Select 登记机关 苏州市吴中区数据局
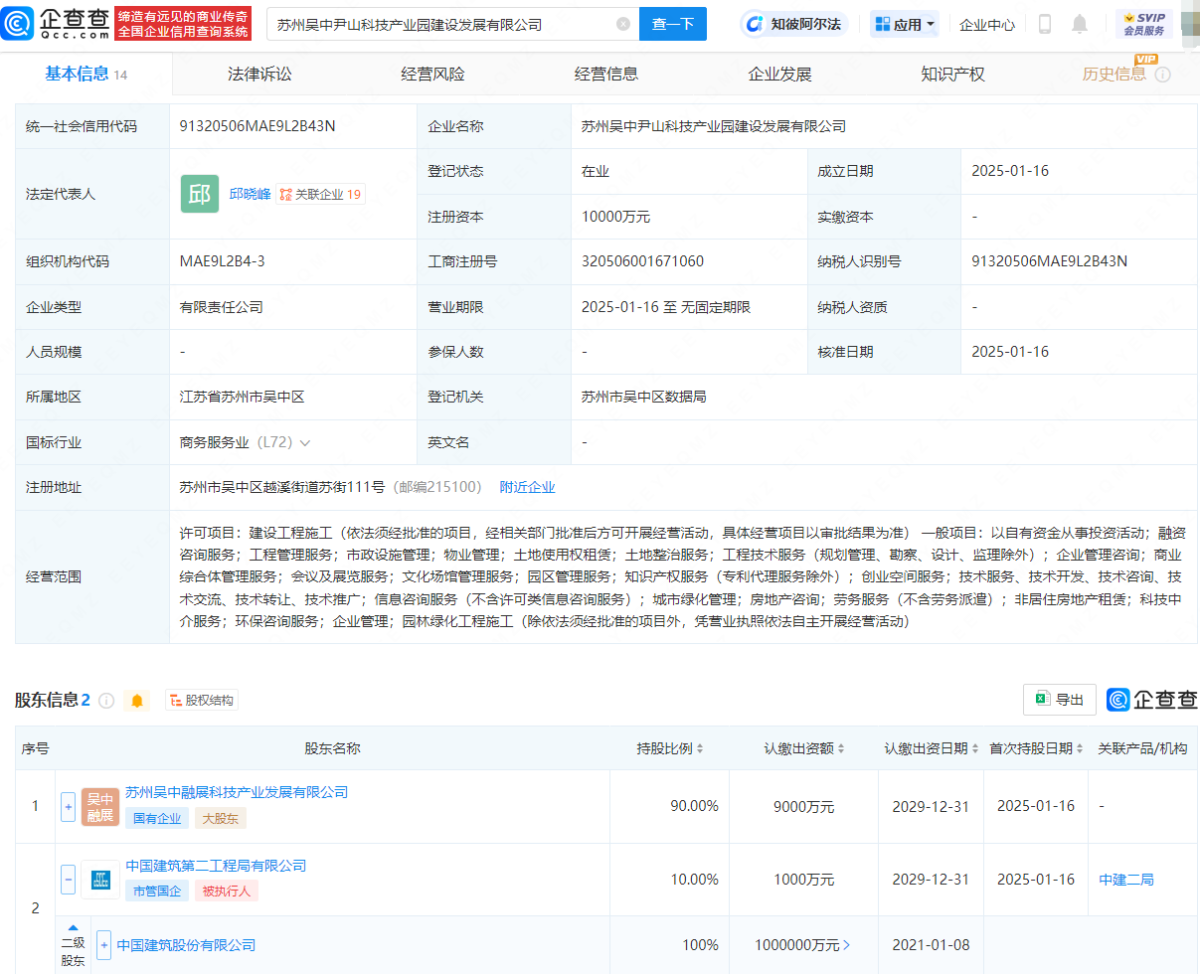Viewport: 1200px width, 974px height. (x=644, y=397)
